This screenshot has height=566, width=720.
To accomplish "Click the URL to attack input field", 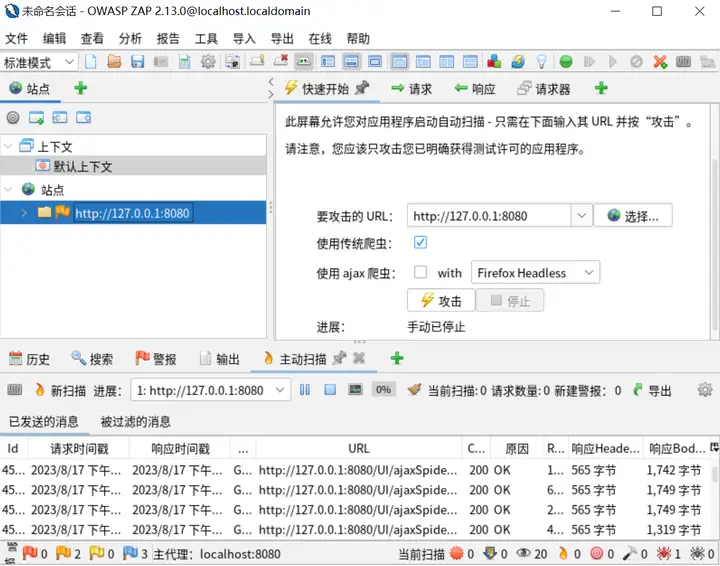I will [x=489, y=215].
